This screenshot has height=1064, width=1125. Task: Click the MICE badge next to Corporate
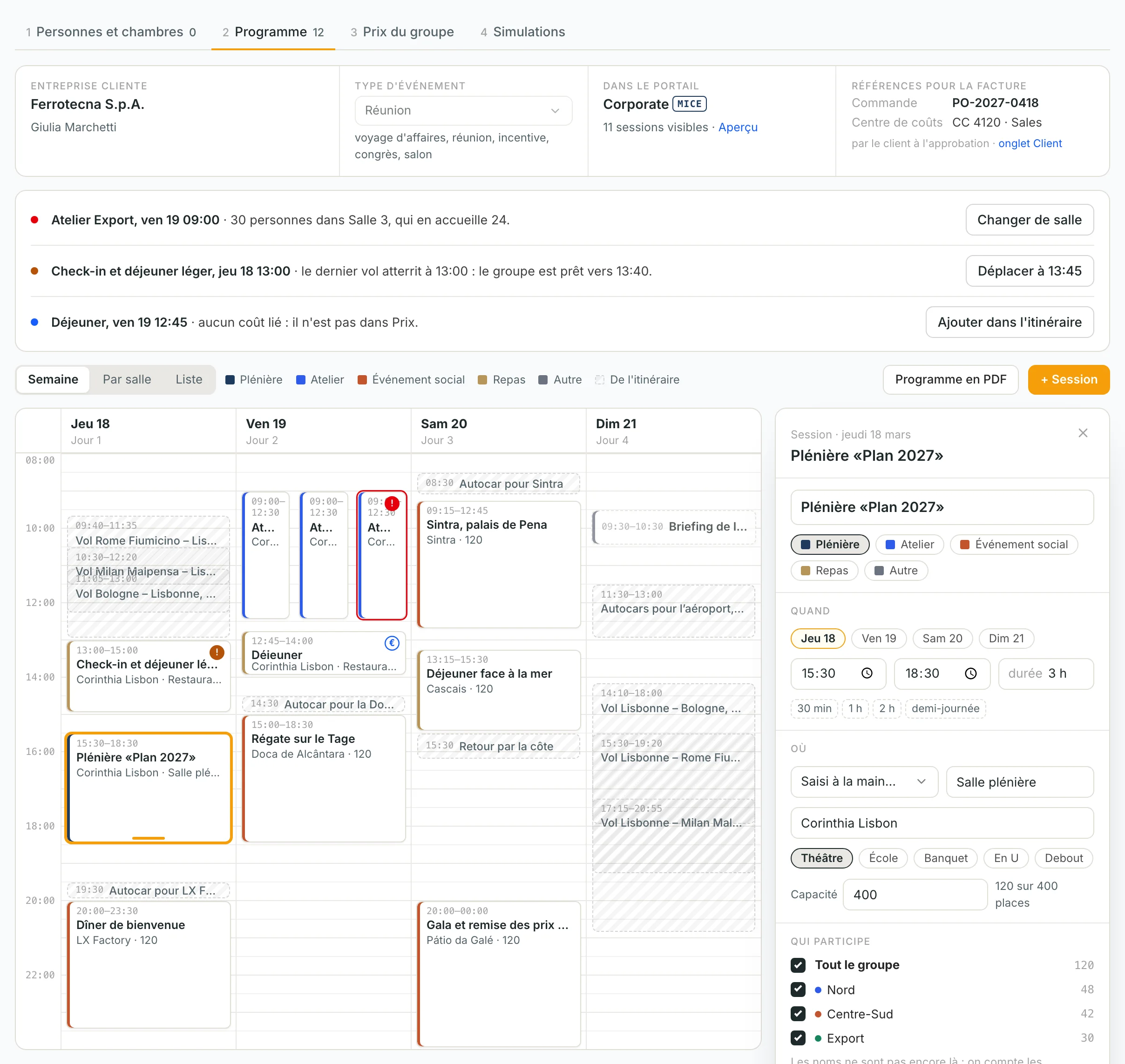689,104
